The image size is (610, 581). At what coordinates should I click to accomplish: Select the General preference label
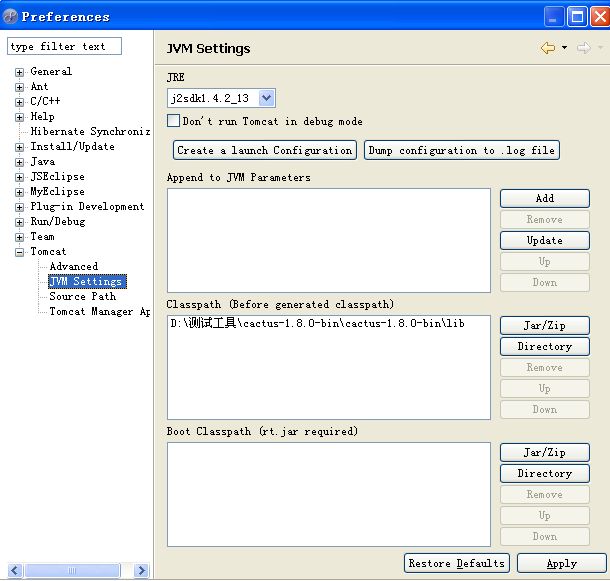click(x=51, y=72)
